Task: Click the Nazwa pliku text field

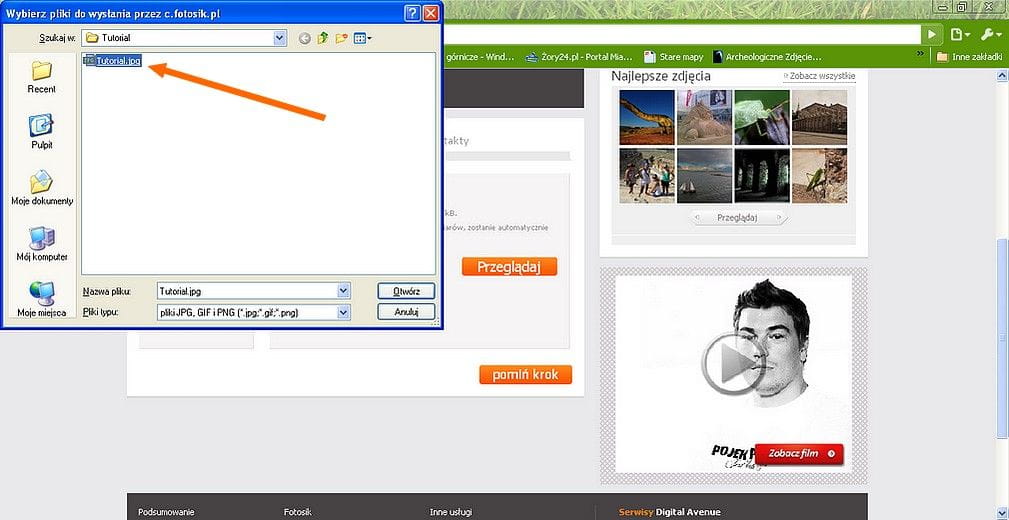Action: 248,292
